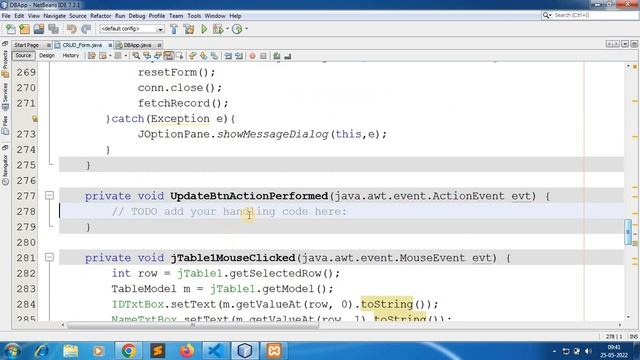The image size is (640, 360).
Task: Click the vertical scrollbar thumb of the editor
Action: 628,232
